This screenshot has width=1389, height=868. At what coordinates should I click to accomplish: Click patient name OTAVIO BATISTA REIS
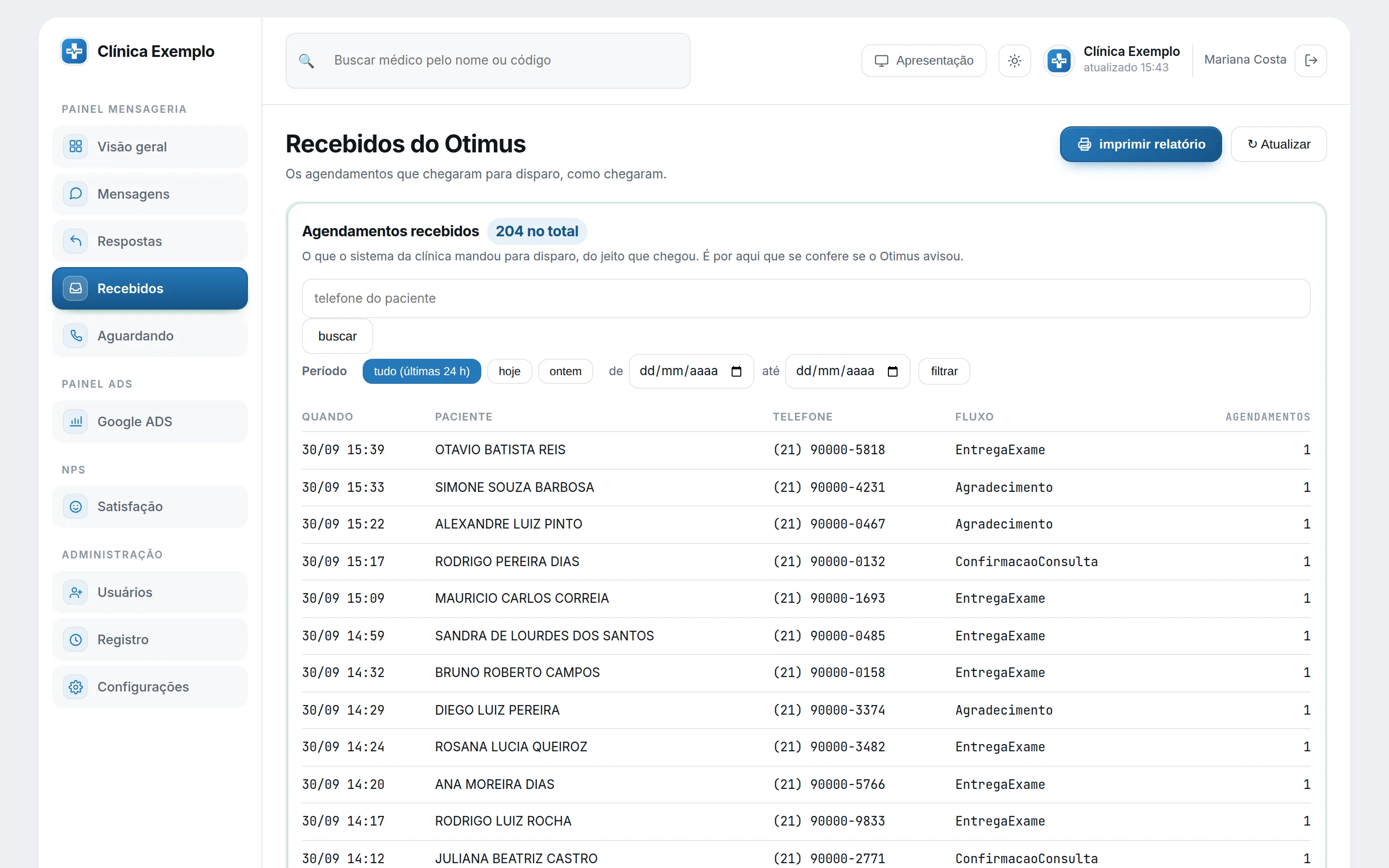click(500, 449)
